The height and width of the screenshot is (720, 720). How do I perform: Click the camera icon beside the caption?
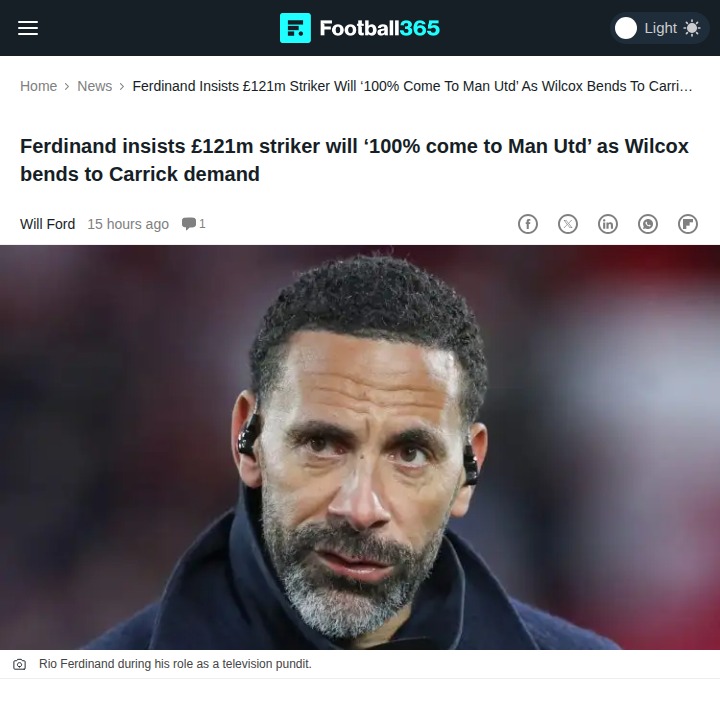[19, 664]
